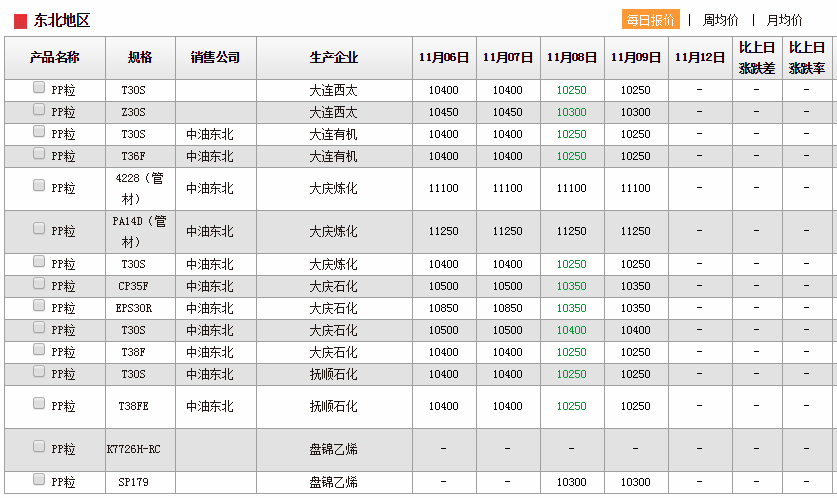This screenshot has height=498, width=837.
Task: Tick checkbox for Z30S 大连西太 row
Action: [x=39, y=109]
